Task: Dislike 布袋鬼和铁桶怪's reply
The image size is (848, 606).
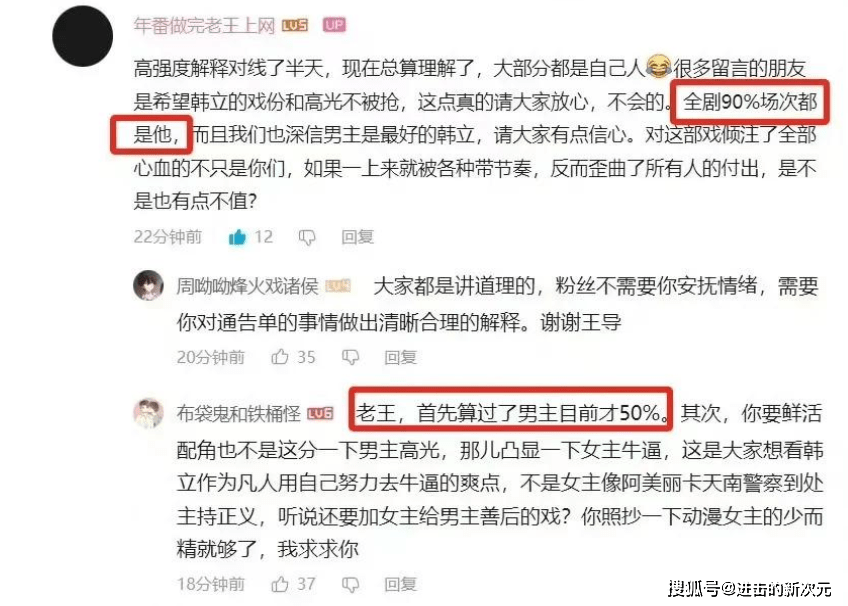Action: (x=350, y=584)
